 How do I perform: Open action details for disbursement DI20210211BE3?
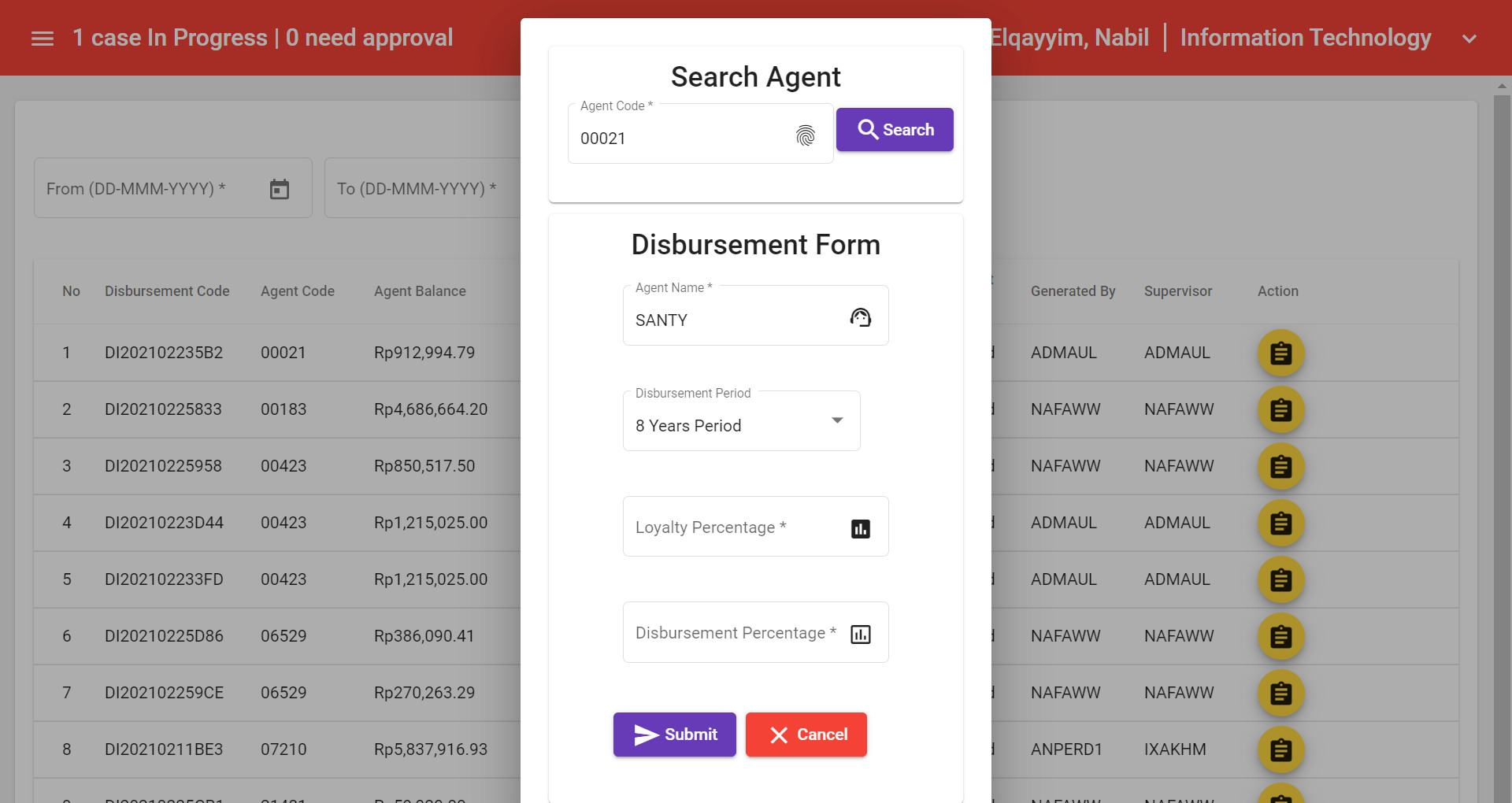(x=1280, y=749)
